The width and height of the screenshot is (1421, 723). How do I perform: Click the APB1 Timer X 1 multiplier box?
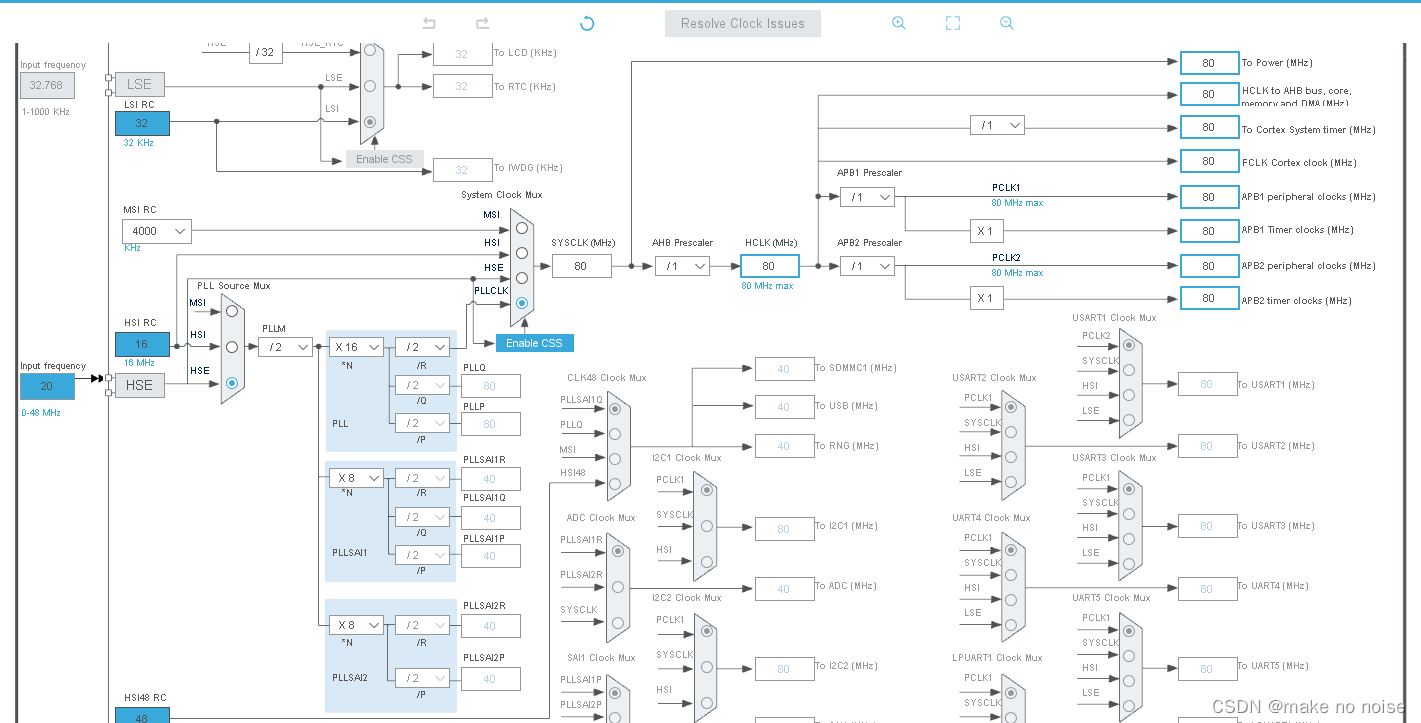986,231
